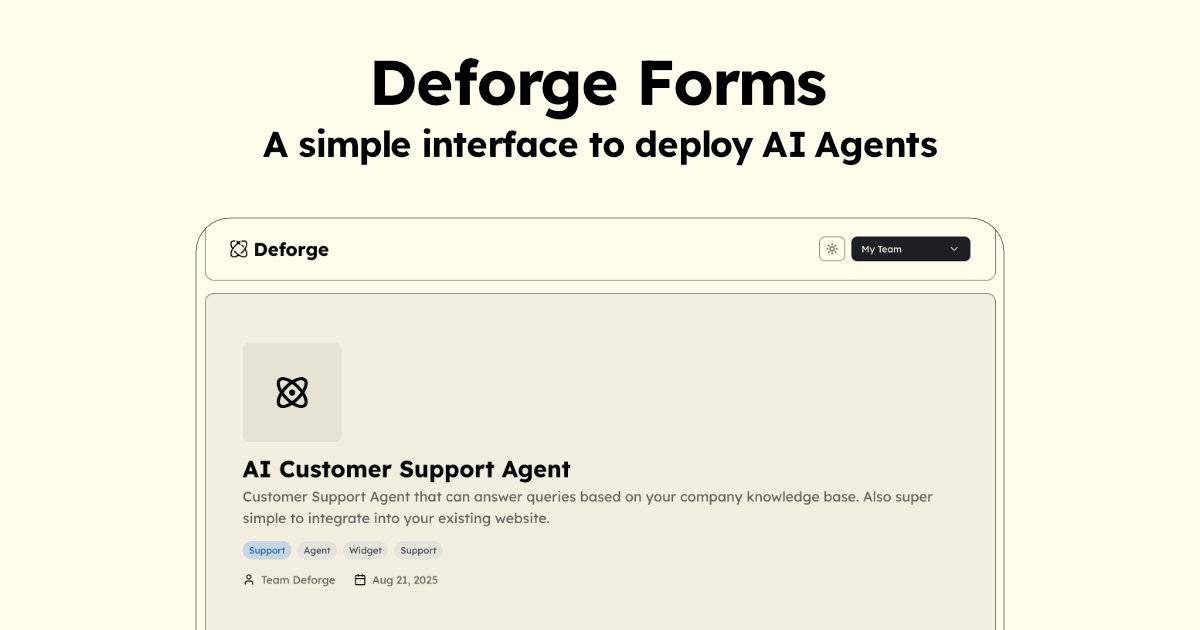The width and height of the screenshot is (1200, 630).
Task: Open the AI Customer Support Agent title
Action: pyautogui.click(x=406, y=469)
